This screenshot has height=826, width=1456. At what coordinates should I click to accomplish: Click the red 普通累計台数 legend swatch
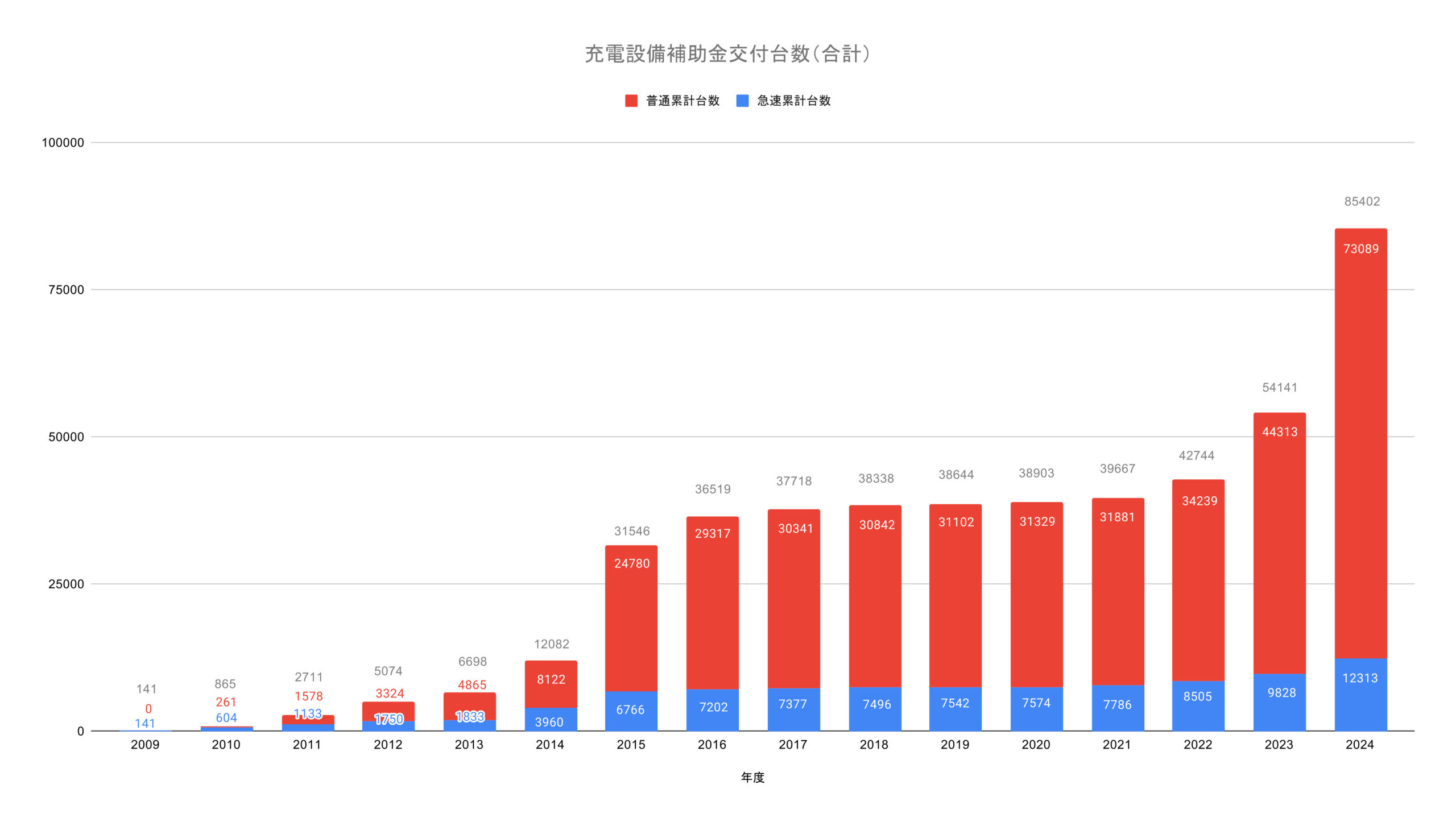click(x=631, y=101)
